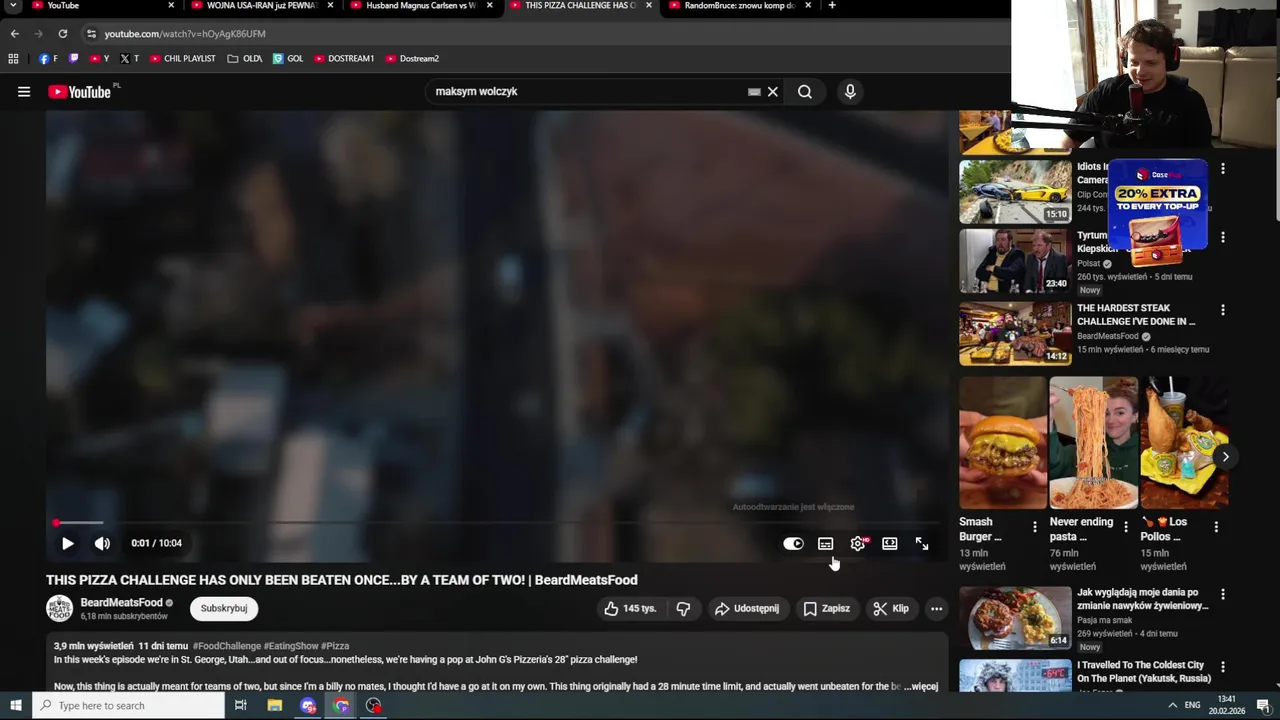The image size is (1280, 720).
Task: Open options for Los Pollos short
Action: tap(1216, 527)
